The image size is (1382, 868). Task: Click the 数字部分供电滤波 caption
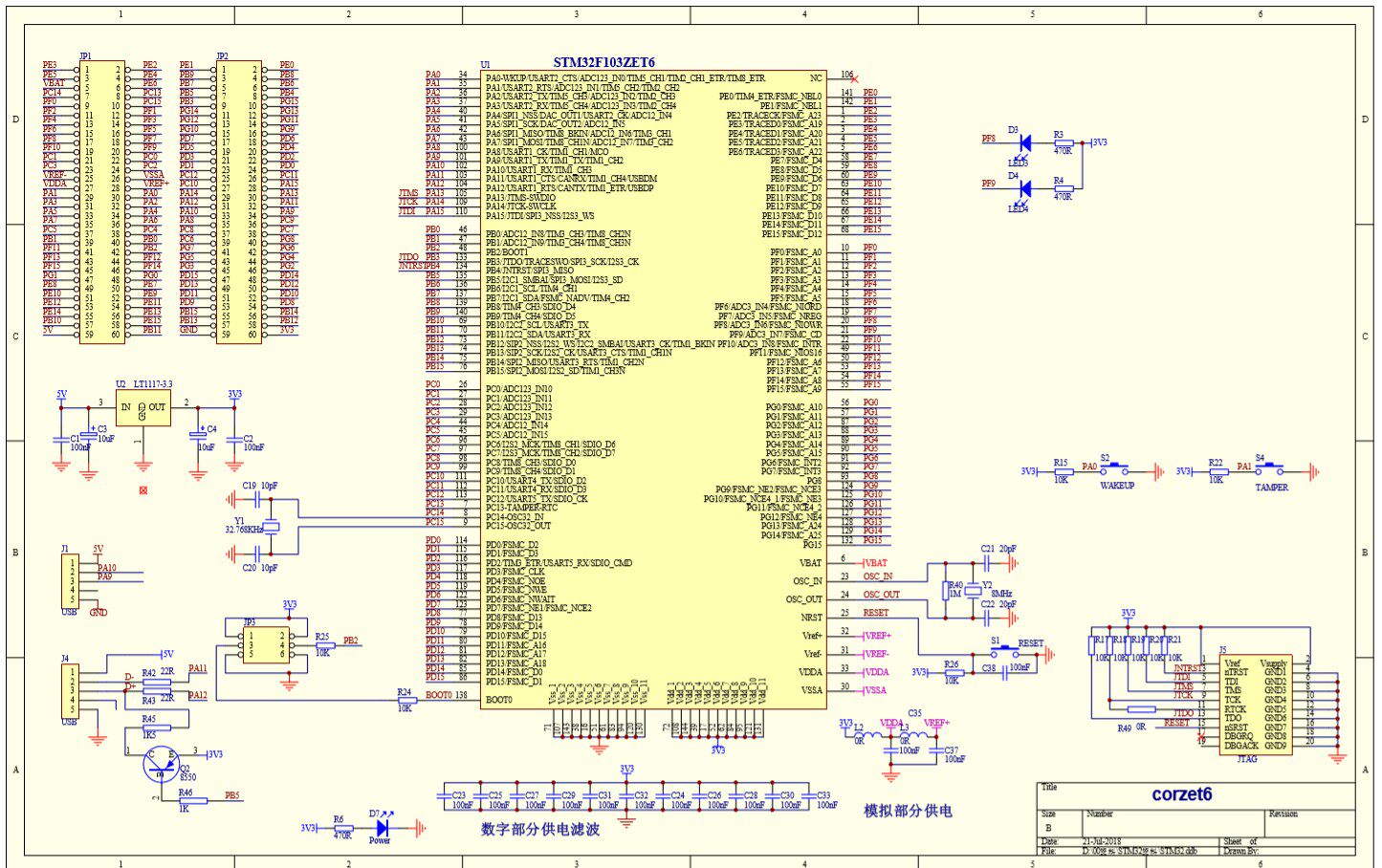click(540, 829)
